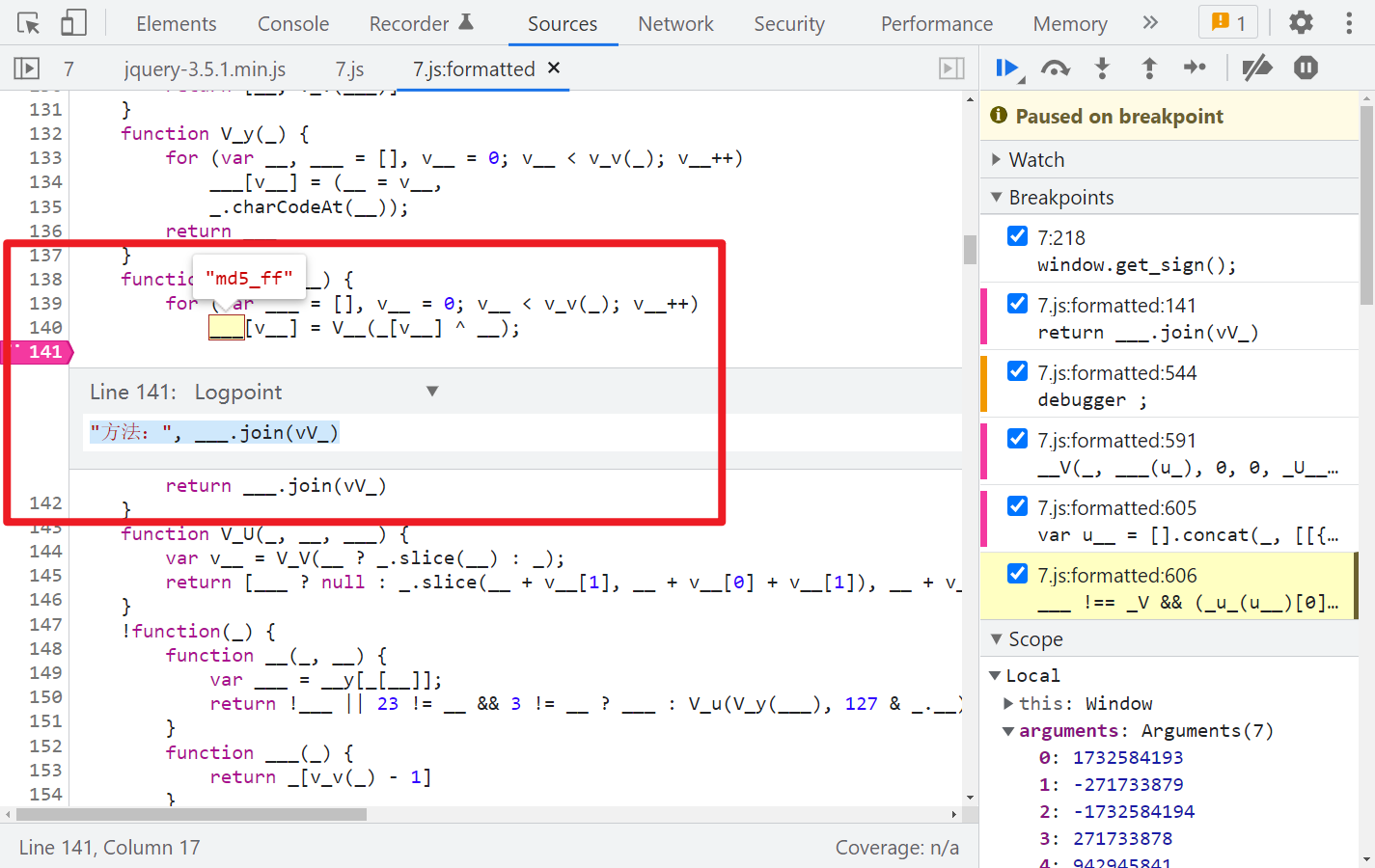Click the return ___.join(vV_) code line
Screen dimensions: 1375x868
point(276,485)
